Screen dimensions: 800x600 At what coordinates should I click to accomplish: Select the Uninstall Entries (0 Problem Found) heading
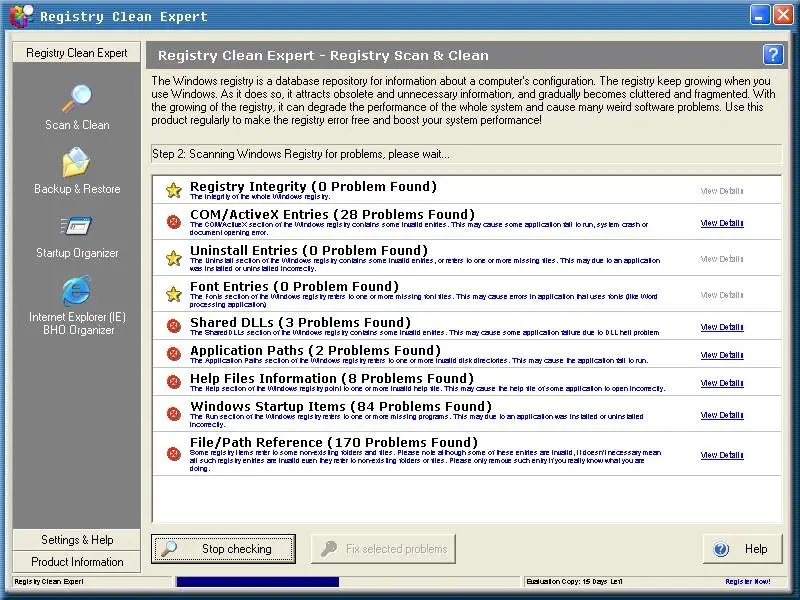(309, 251)
